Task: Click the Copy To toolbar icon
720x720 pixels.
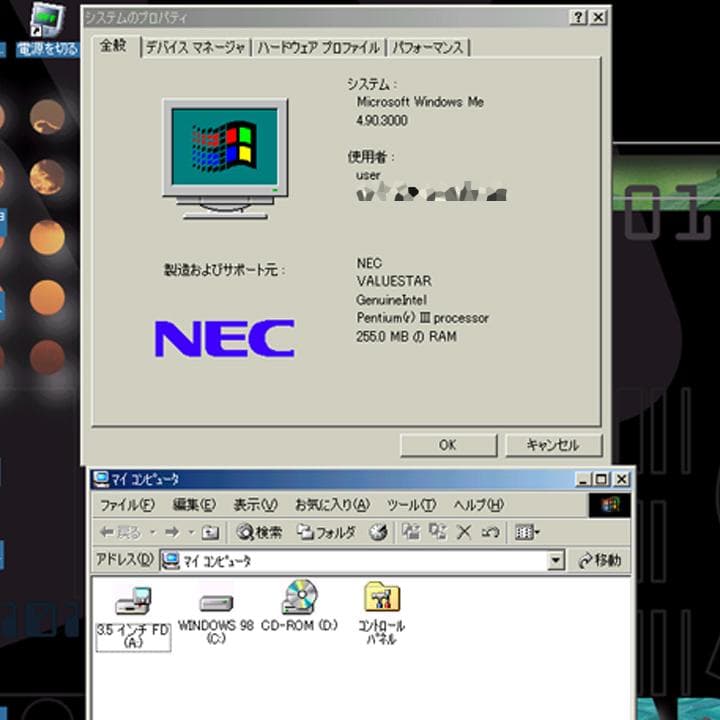Action: (x=438, y=533)
